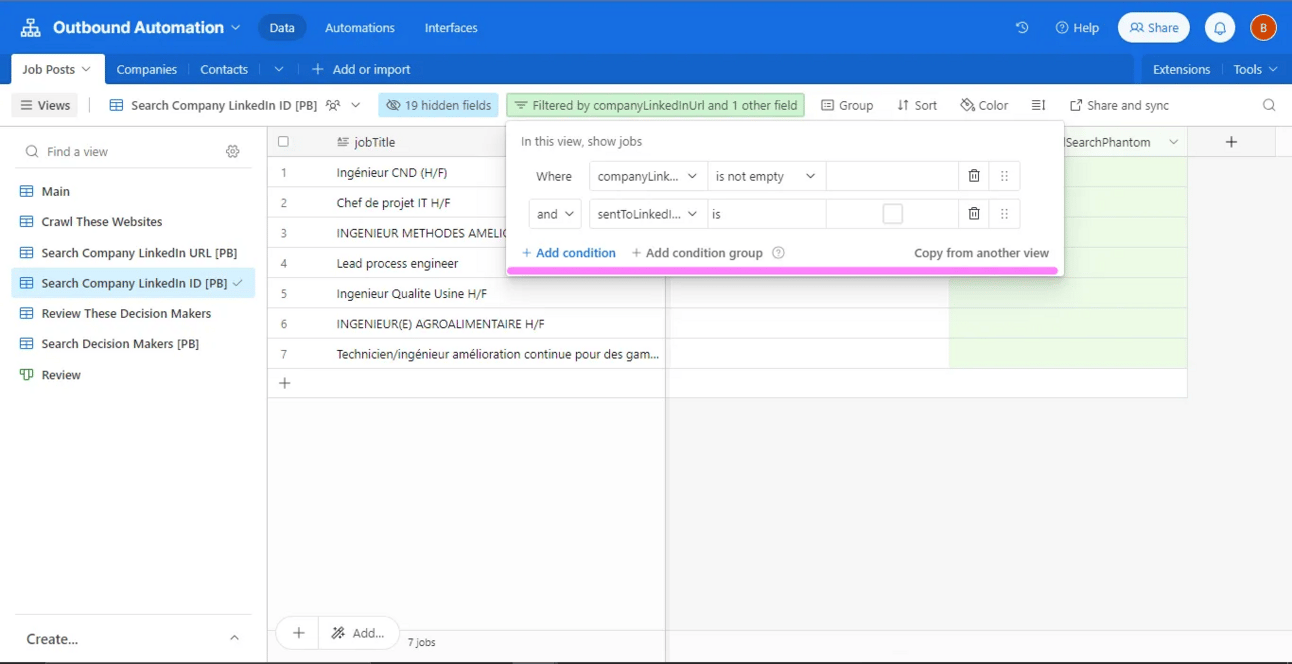Open Contacts table tab

coord(224,69)
